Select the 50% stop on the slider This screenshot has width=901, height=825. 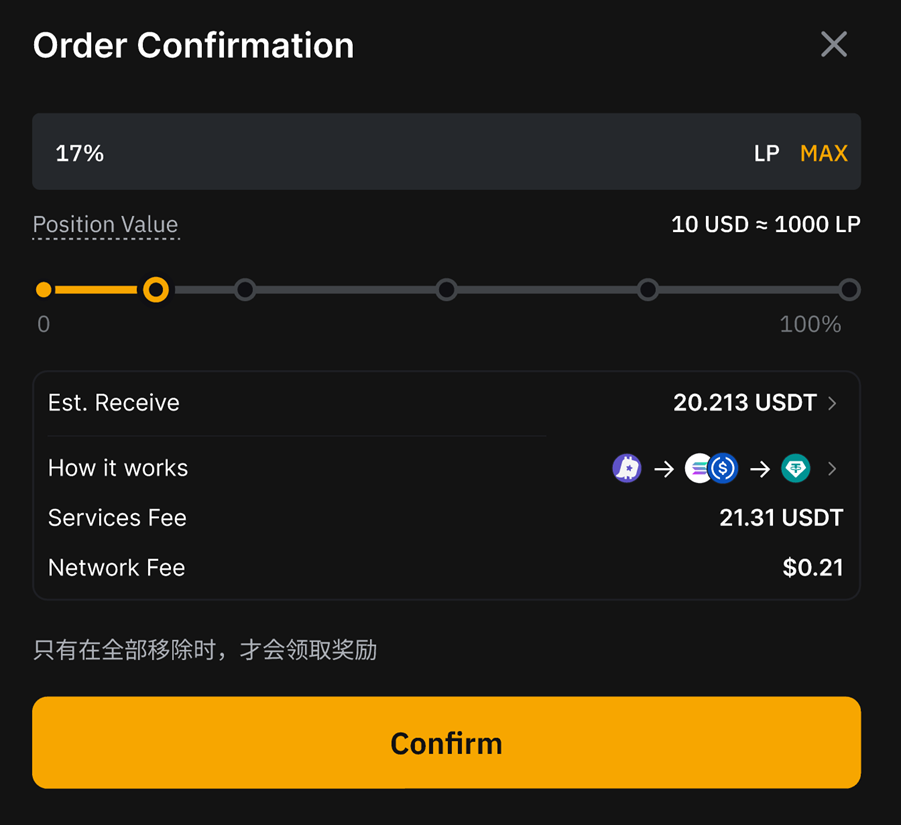pyautogui.click(x=446, y=289)
